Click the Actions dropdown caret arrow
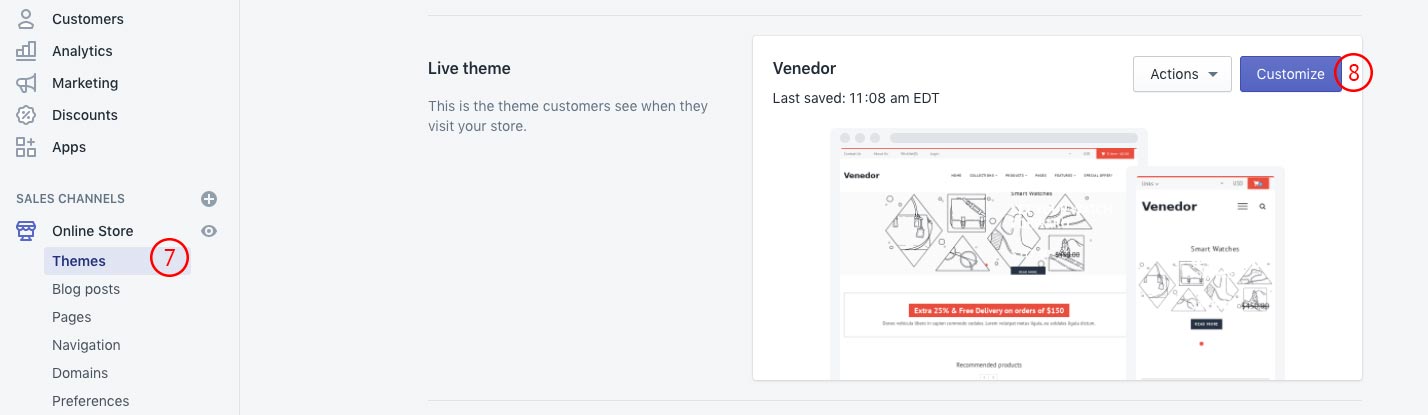The width and height of the screenshot is (1428, 415). point(1213,75)
